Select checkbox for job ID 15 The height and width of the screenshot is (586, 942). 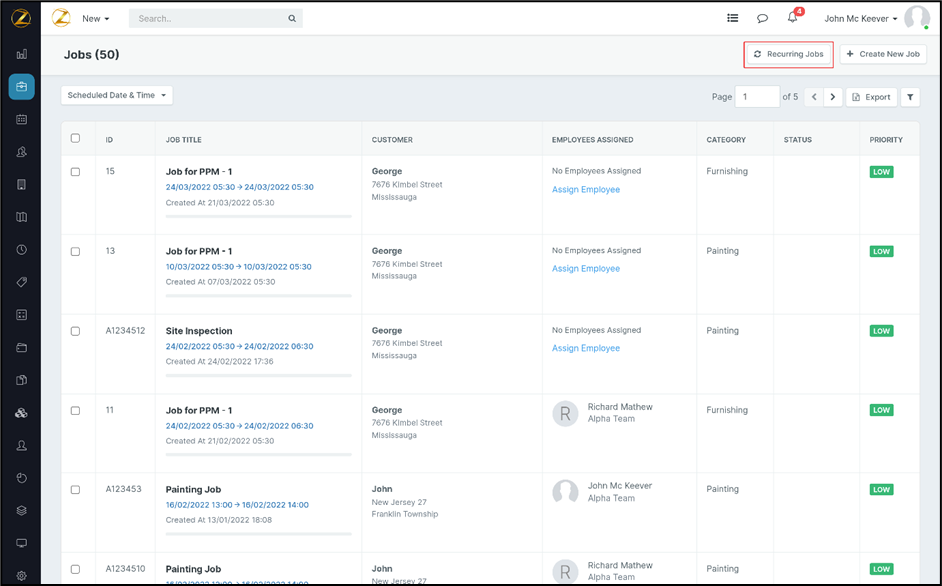pyautogui.click(x=75, y=172)
